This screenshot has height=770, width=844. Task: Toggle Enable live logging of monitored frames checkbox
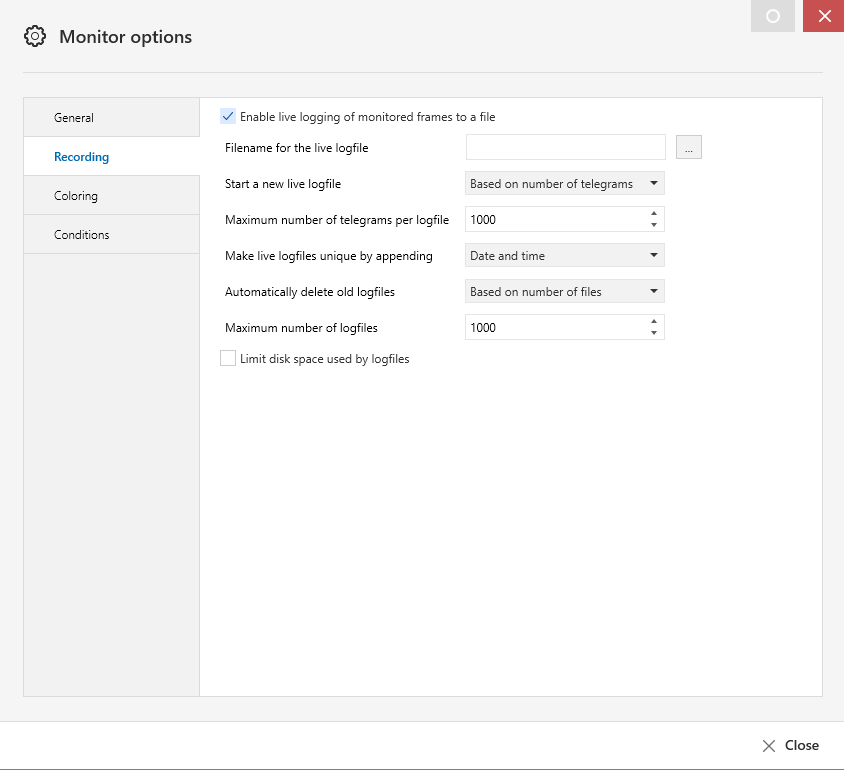click(x=228, y=116)
